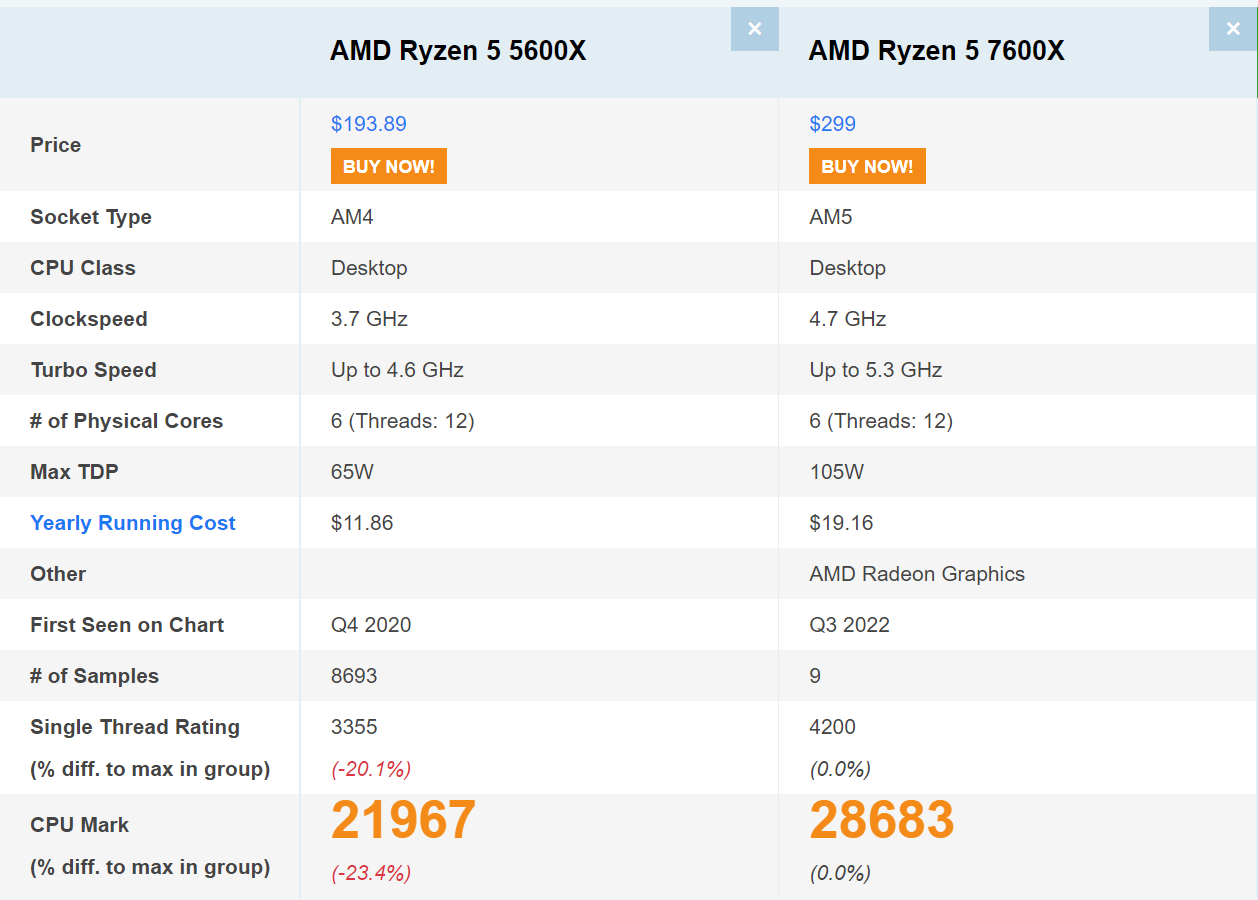
Task: Open the $299 price link
Action: pyautogui.click(x=833, y=124)
